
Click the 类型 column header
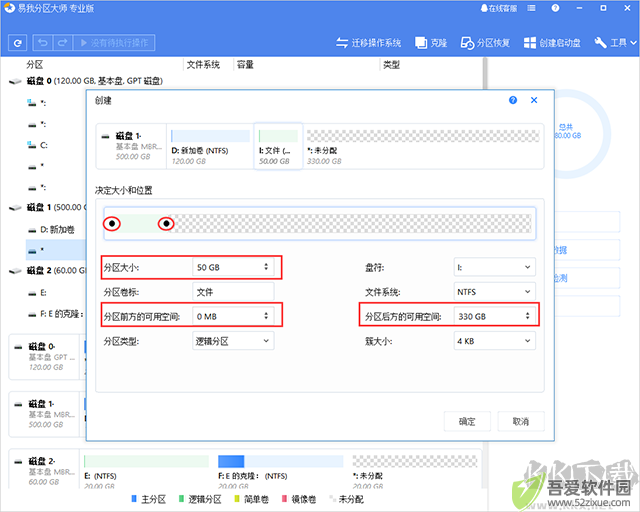pos(391,65)
